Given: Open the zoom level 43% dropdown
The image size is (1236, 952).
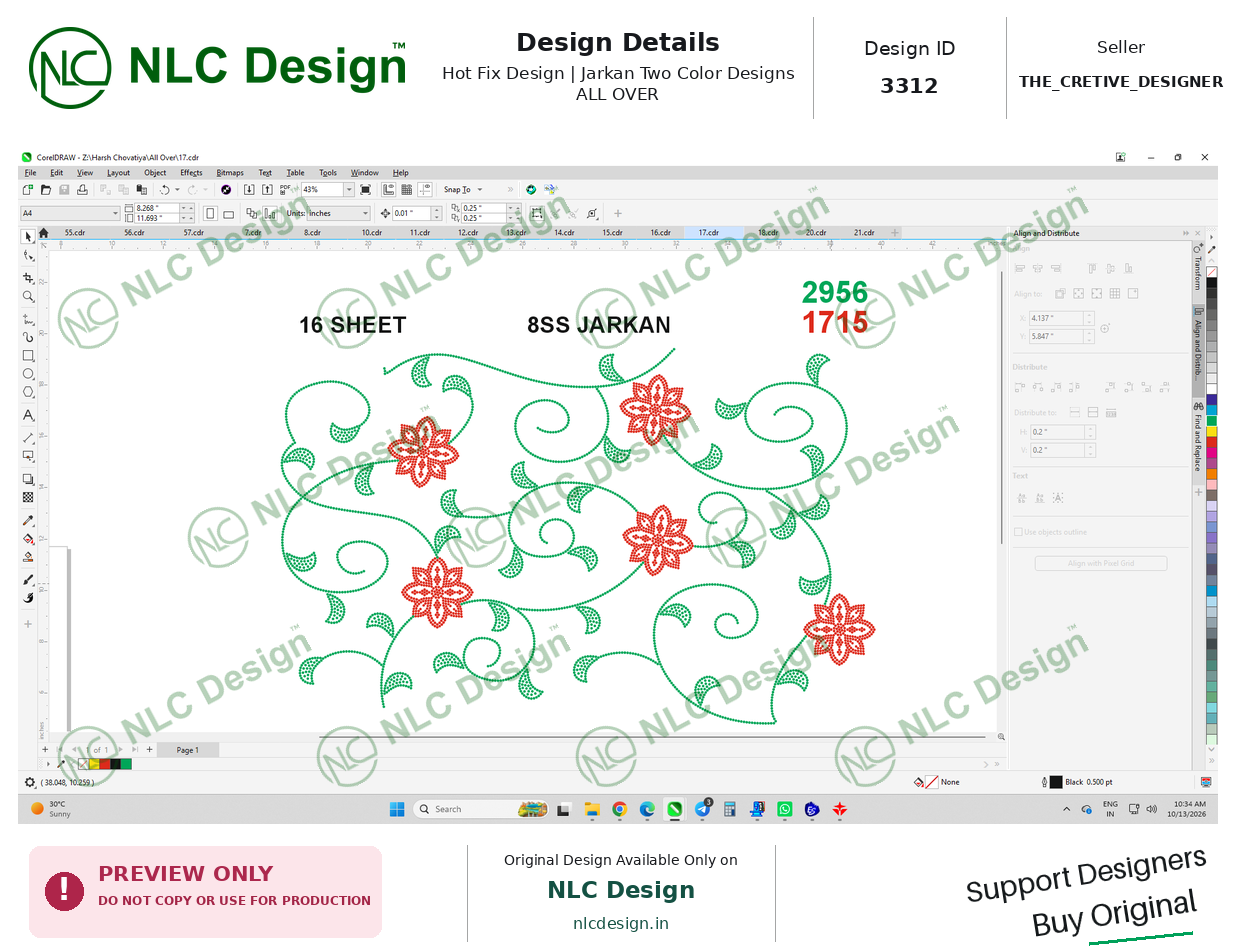Looking at the screenshot, I should coord(349,189).
